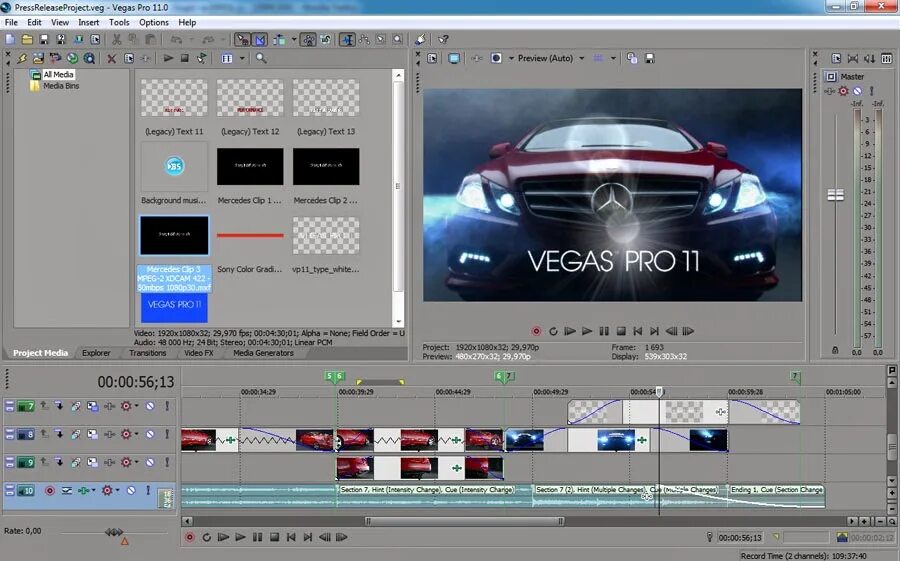Open the Auto Ripple mode dropdown arrow
Viewport: 900px width, 561px height.
point(294,40)
